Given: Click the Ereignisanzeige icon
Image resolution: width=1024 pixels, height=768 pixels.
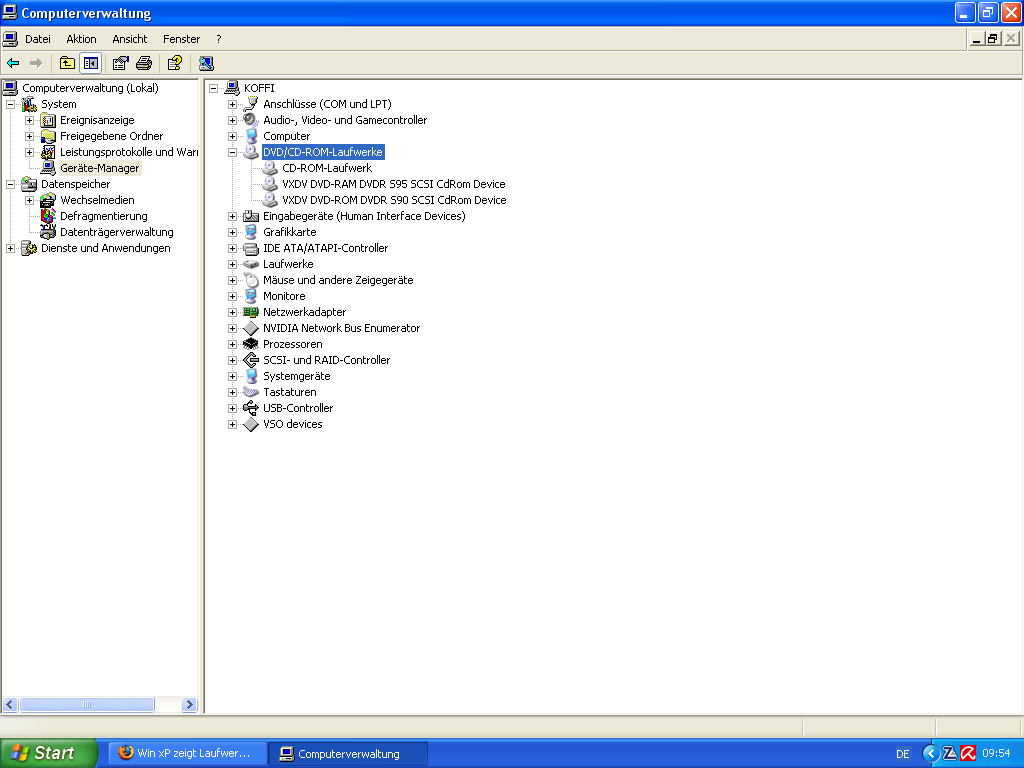Looking at the screenshot, I should coord(48,120).
